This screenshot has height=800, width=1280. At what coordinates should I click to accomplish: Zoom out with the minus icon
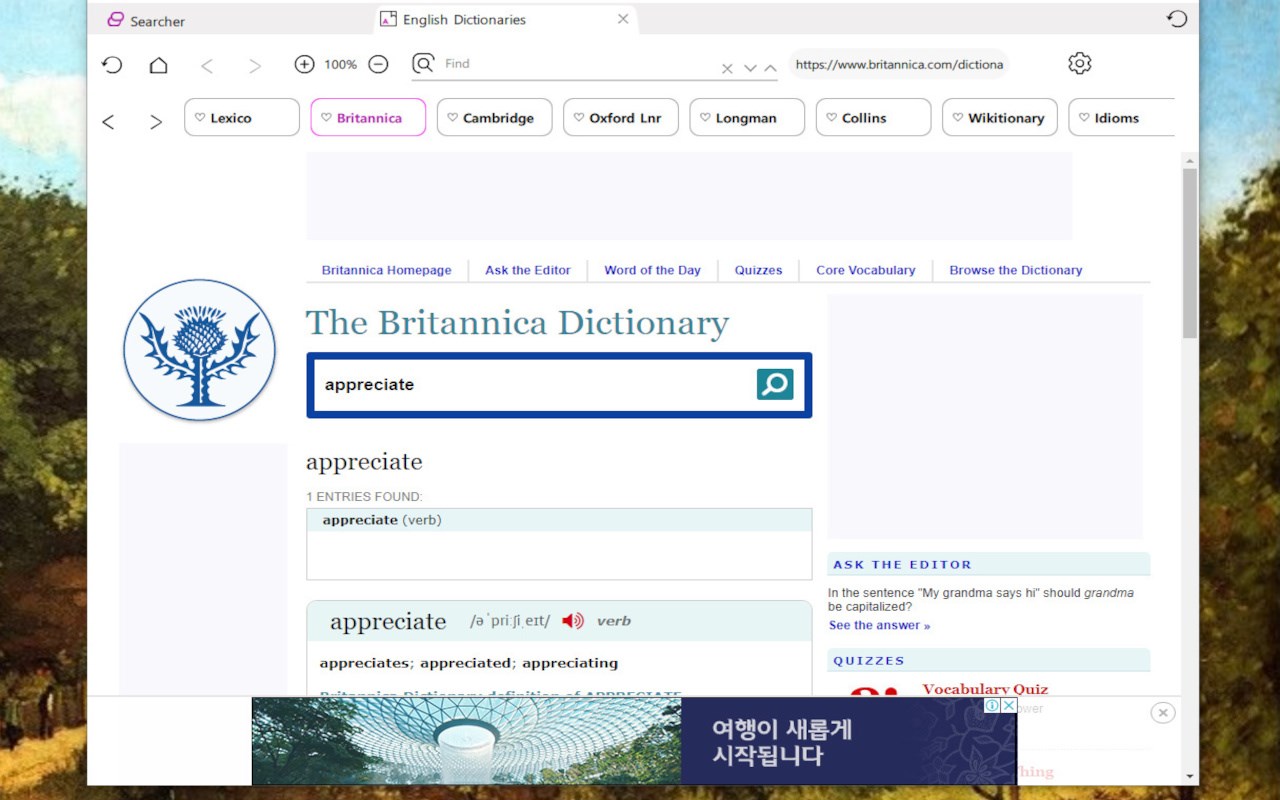pyautogui.click(x=378, y=64)
